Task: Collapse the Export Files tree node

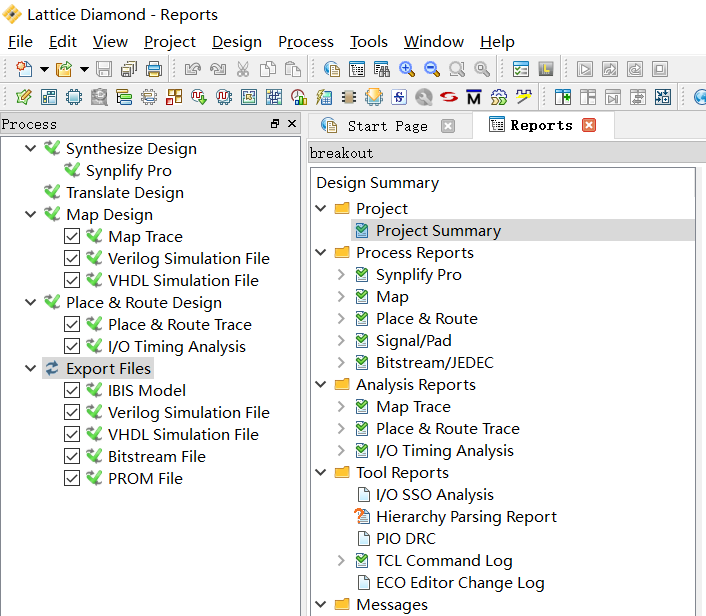Action: 31,368
